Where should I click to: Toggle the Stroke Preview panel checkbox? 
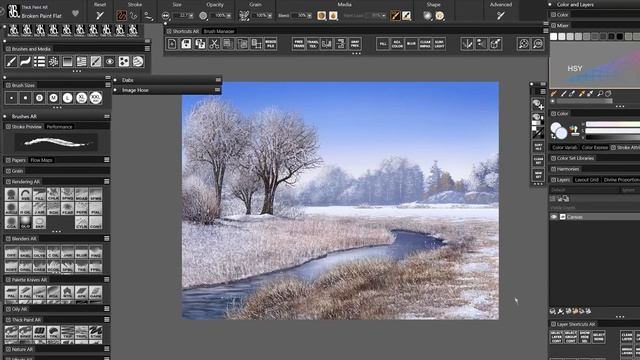(x=8, y=127)
